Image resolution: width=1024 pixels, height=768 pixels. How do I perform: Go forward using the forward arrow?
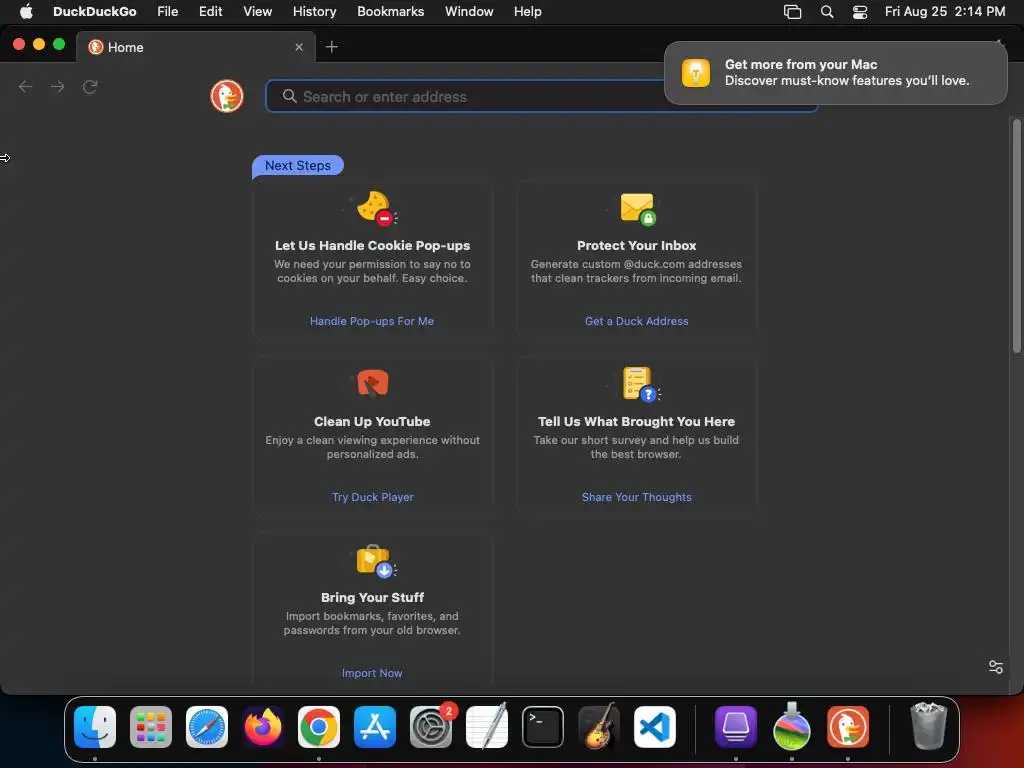(x=57, y=86)
